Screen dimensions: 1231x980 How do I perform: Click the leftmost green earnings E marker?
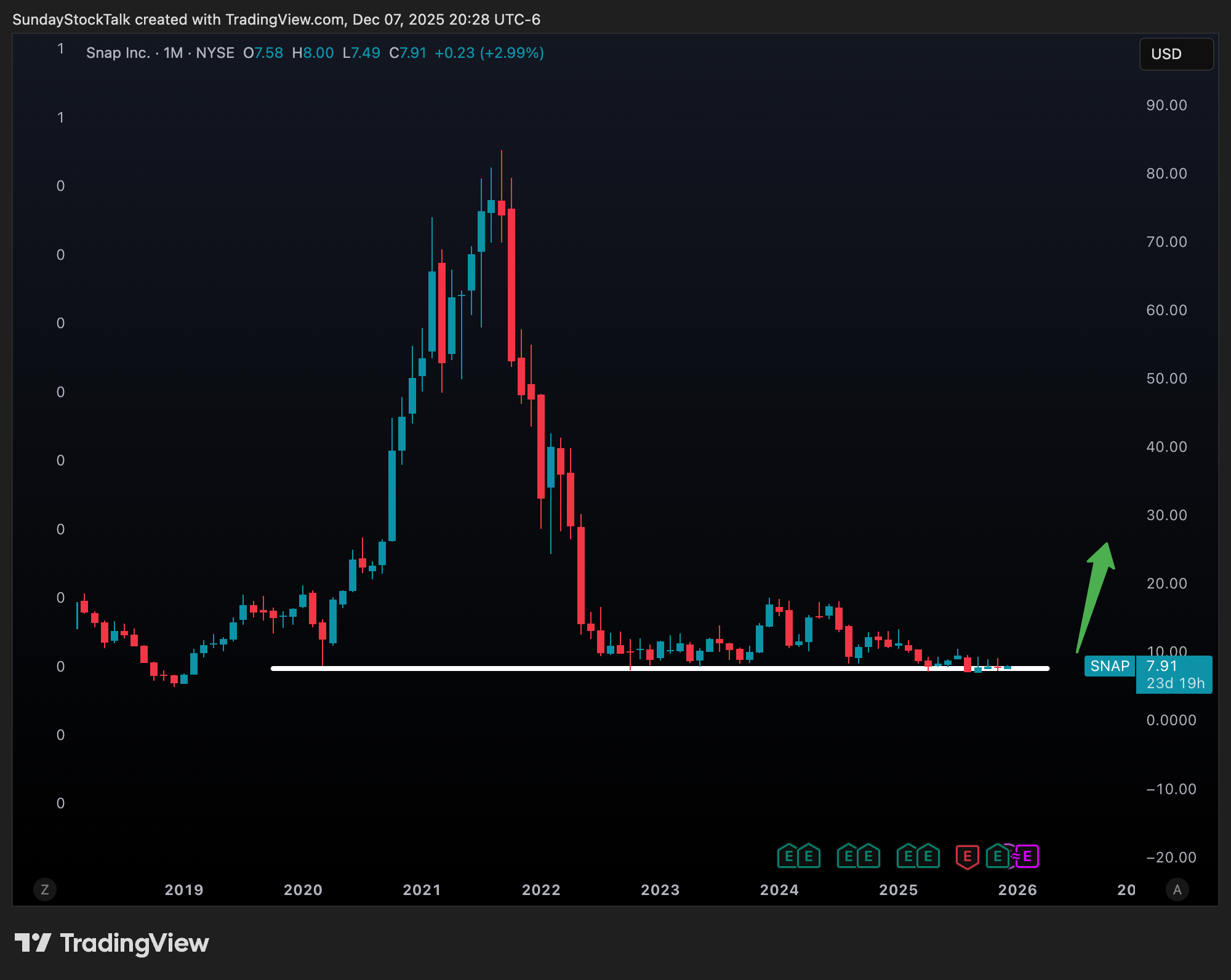pyautogui.click(x=788, y=856)
